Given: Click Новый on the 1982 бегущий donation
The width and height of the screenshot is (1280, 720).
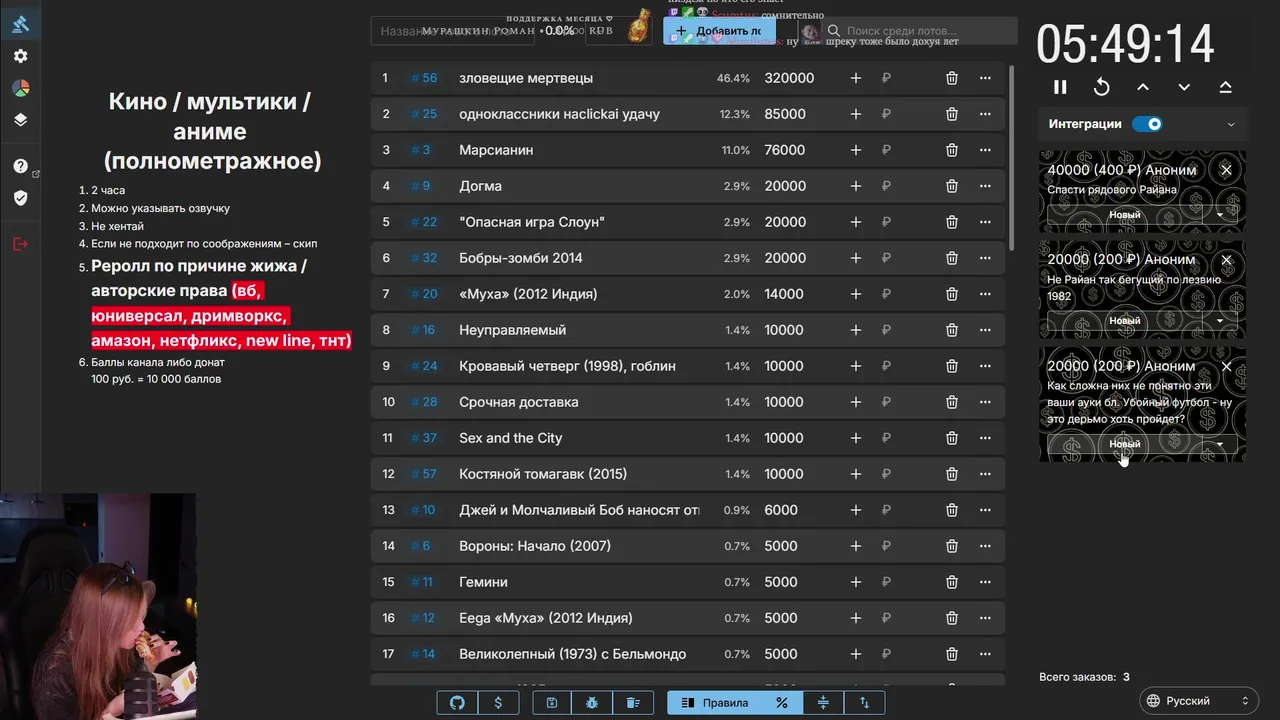Looking at the screenshot, I should (x=1125, y=321).
